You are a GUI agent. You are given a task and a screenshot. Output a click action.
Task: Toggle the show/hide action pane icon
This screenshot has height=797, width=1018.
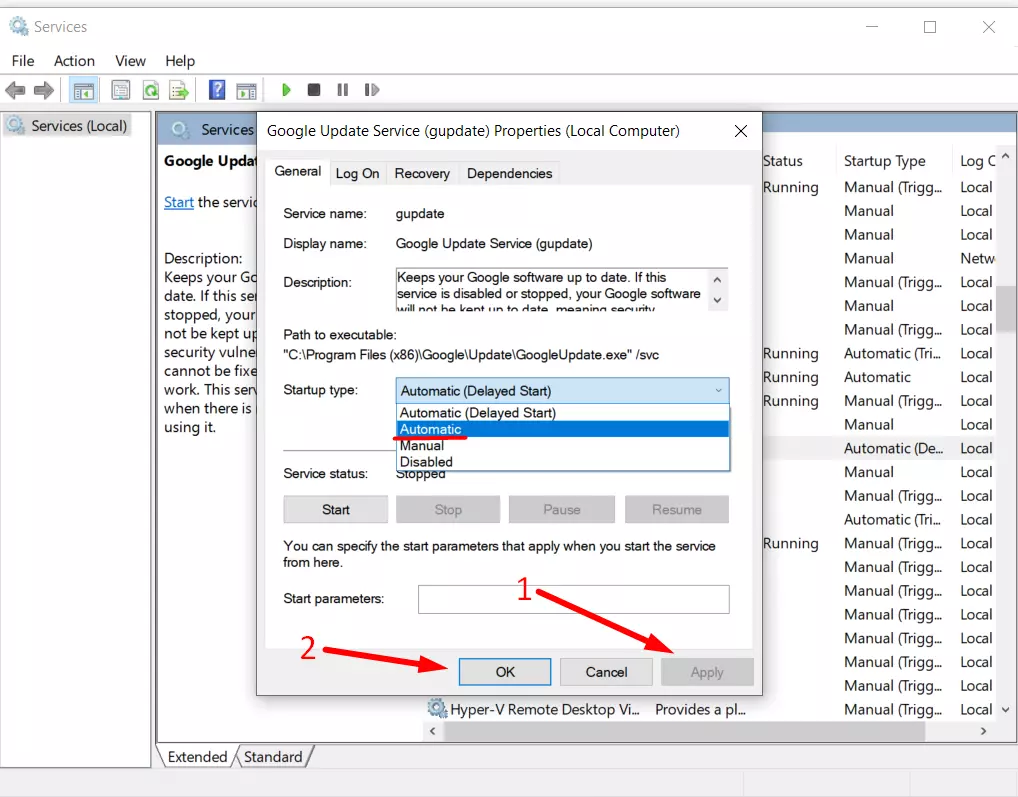click(246, 90)
